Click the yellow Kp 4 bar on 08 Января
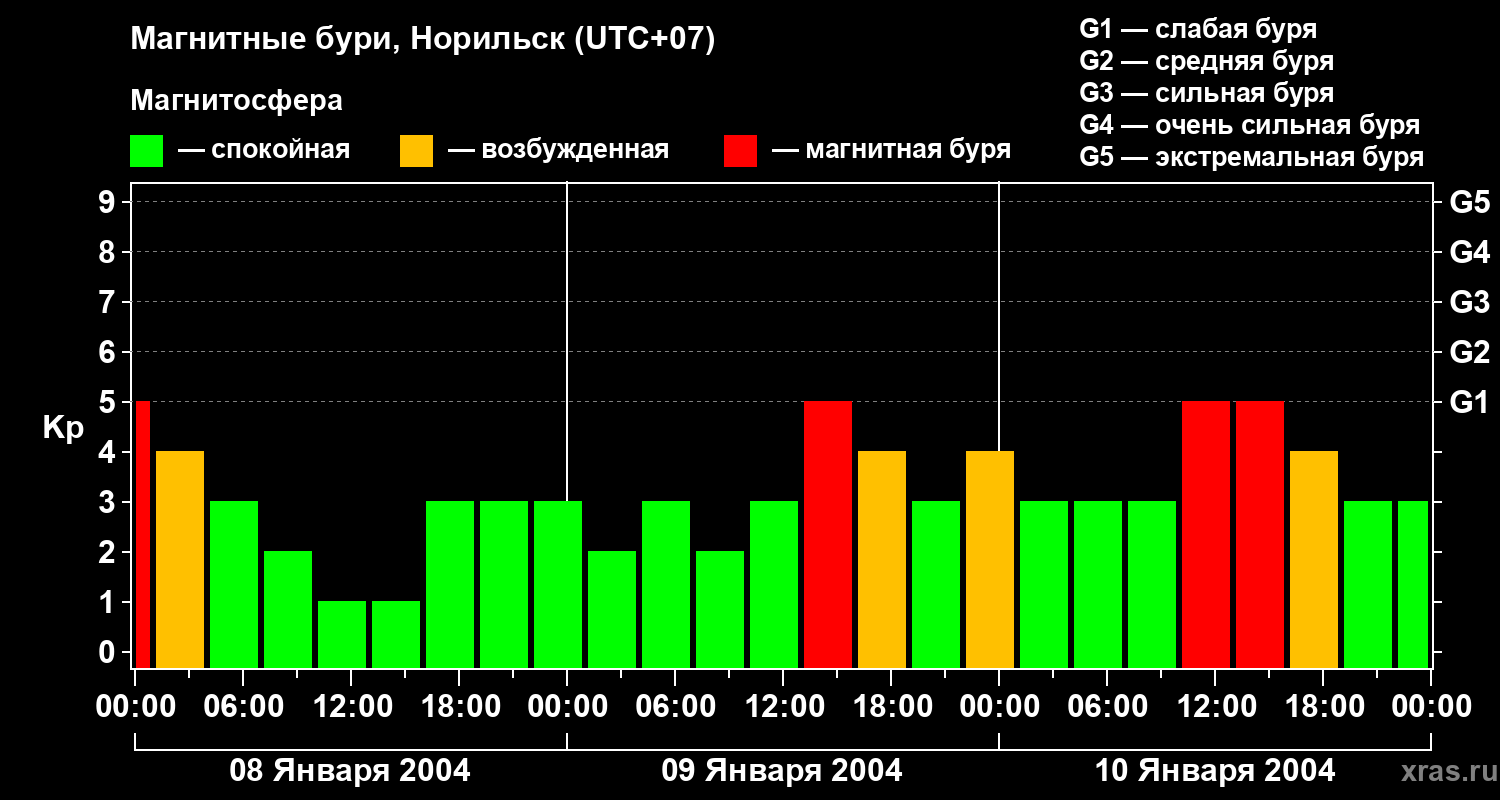Image resolution: width=1500 pixels, height=800 pixels. point(180,559)
